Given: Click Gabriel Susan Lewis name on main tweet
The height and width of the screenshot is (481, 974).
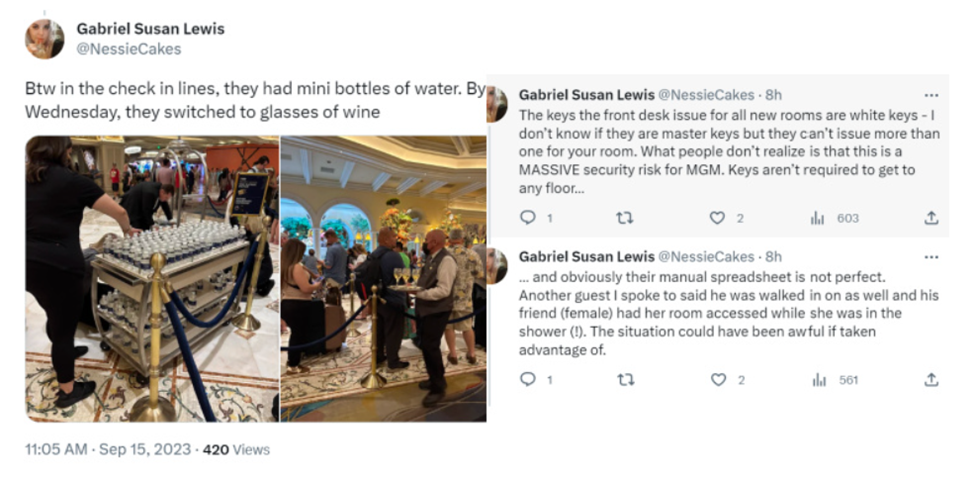Looking at the screenshot, I should pos(150,28).
